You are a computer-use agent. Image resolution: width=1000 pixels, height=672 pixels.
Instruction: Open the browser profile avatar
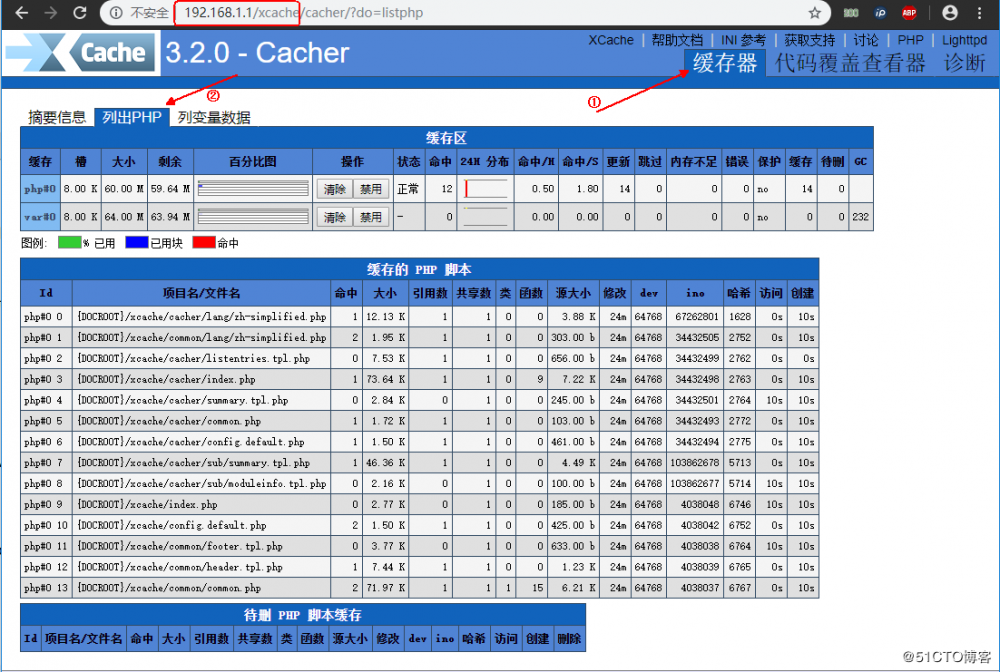pos(950,13)
